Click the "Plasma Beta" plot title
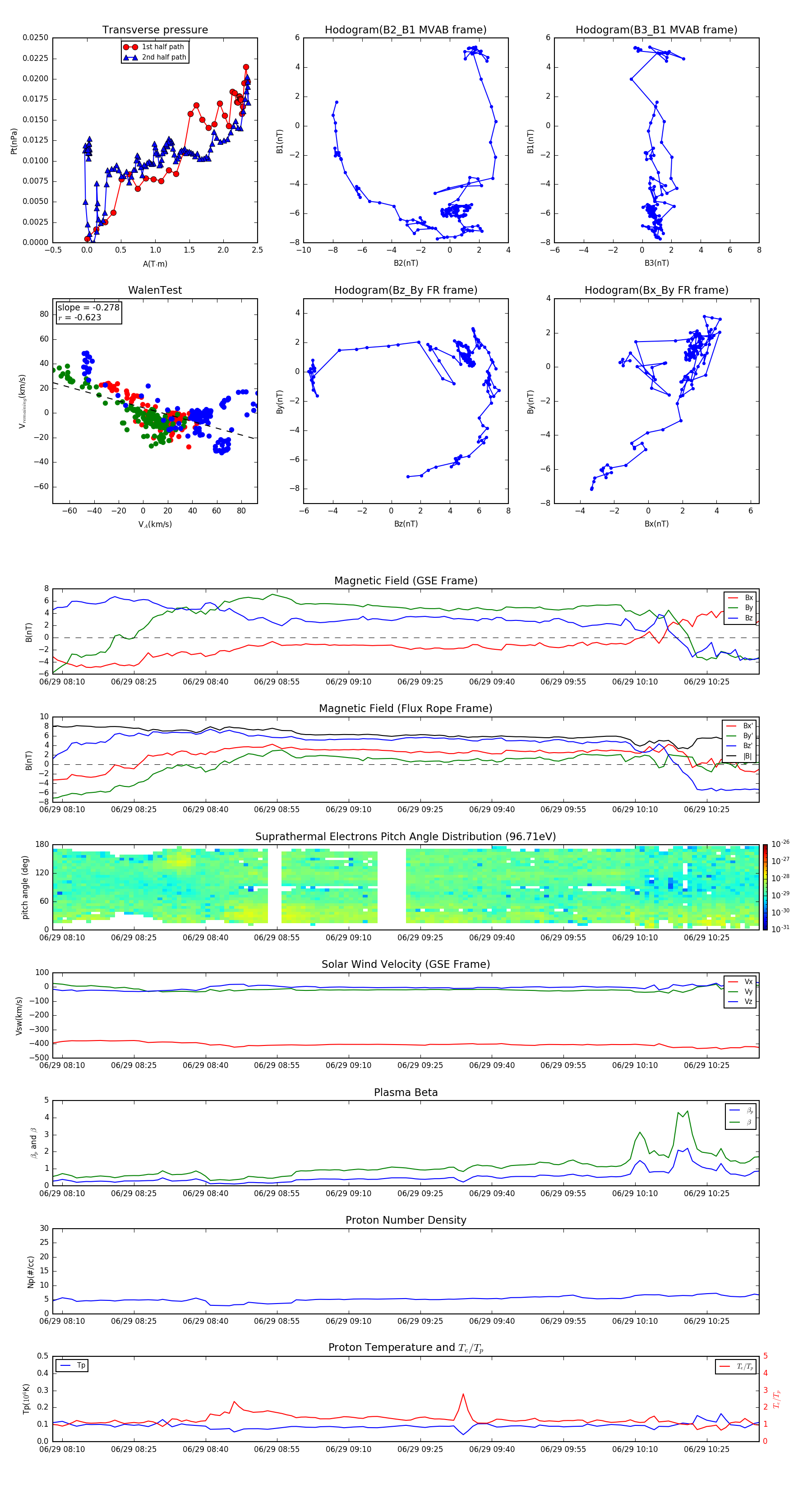This screenshot has width=812, height=1489. pyautogui.click(x=406, y=1093)
